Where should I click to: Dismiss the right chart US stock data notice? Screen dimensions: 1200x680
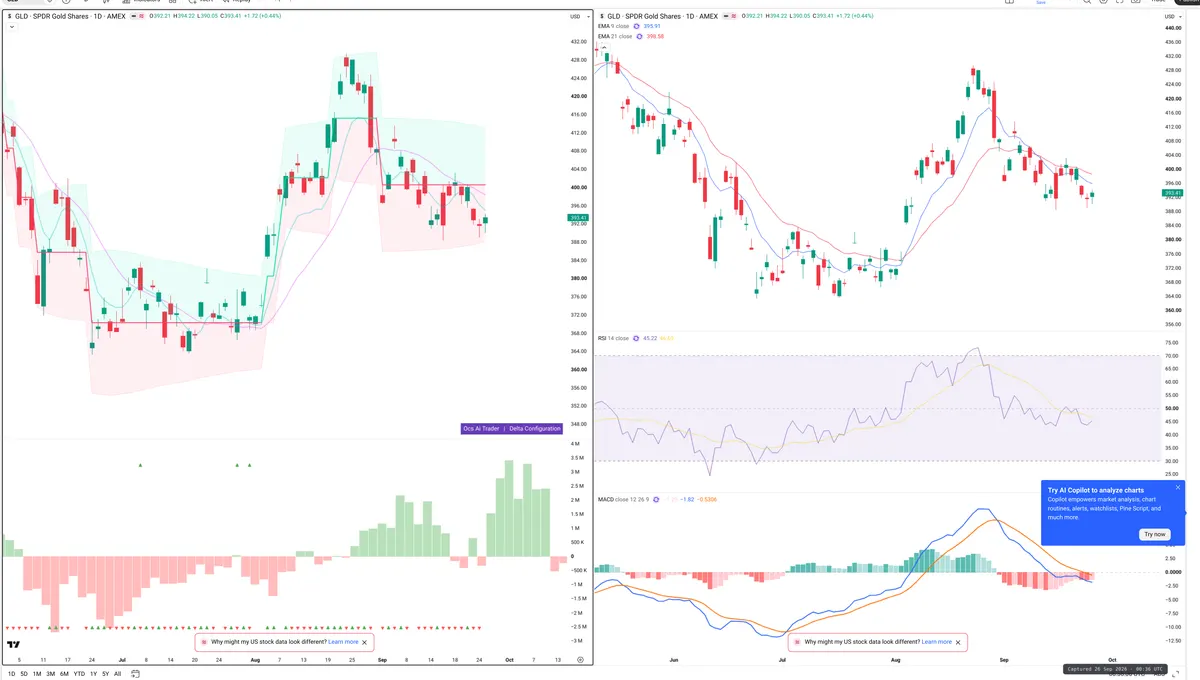pos(959,642)
